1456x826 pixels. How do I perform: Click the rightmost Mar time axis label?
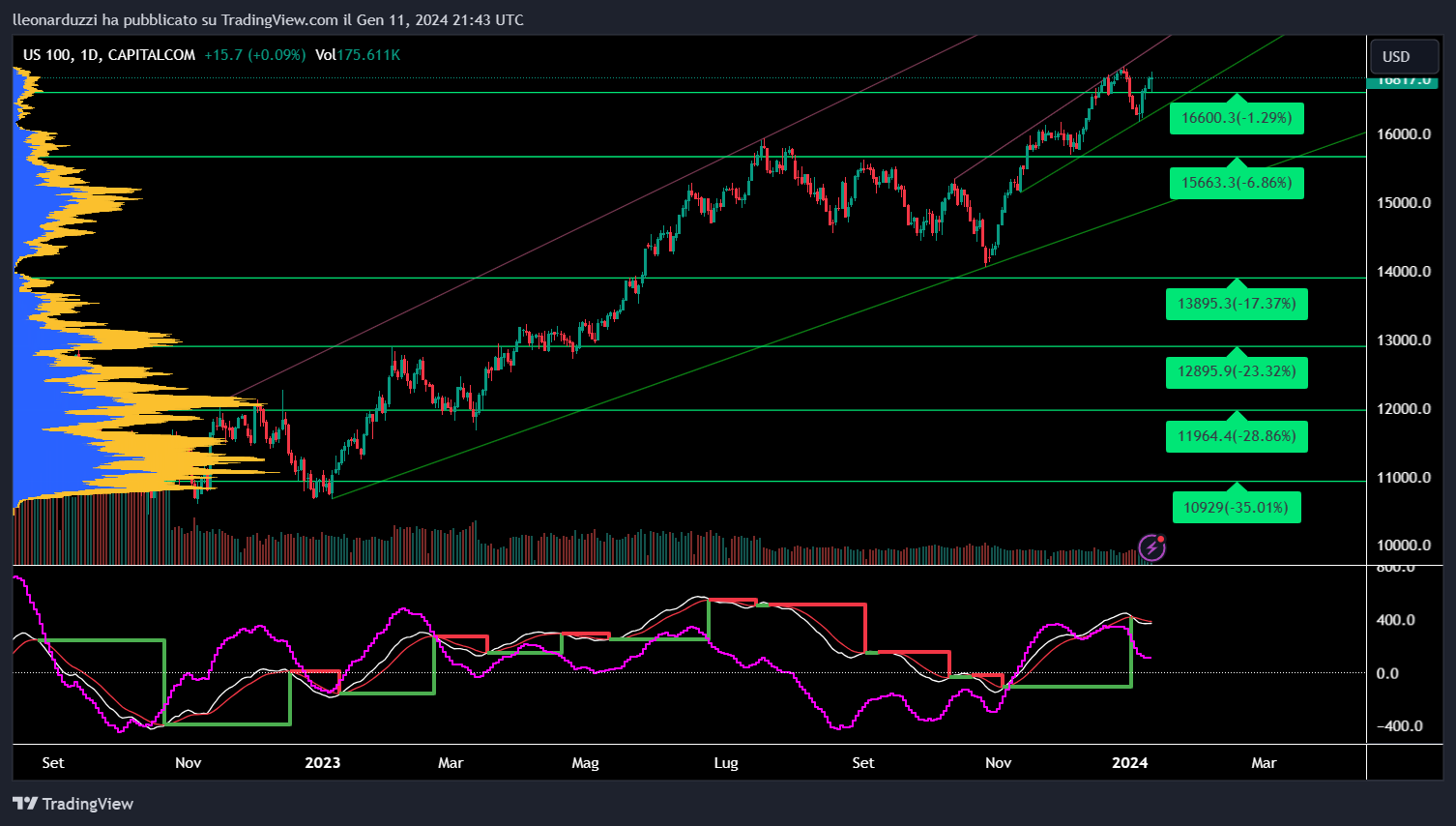(x=1264, y=763)
